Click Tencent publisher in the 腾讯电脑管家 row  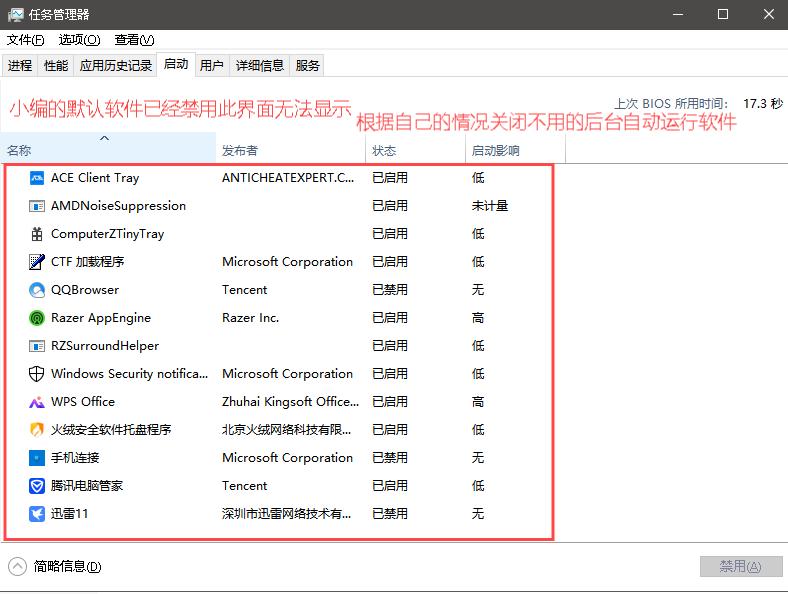coord(245,486)
